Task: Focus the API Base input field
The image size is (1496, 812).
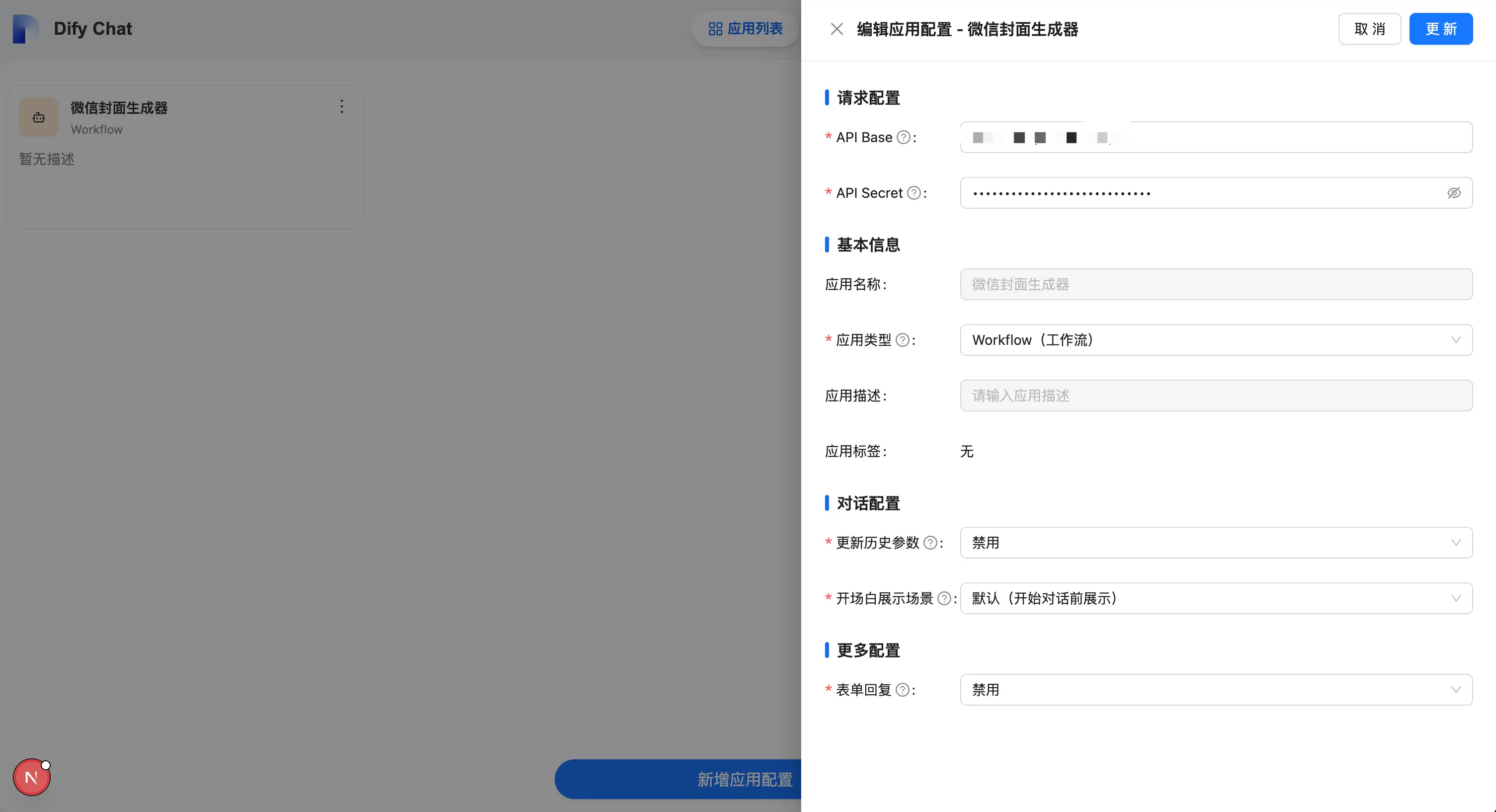Action: point(1216,137)
